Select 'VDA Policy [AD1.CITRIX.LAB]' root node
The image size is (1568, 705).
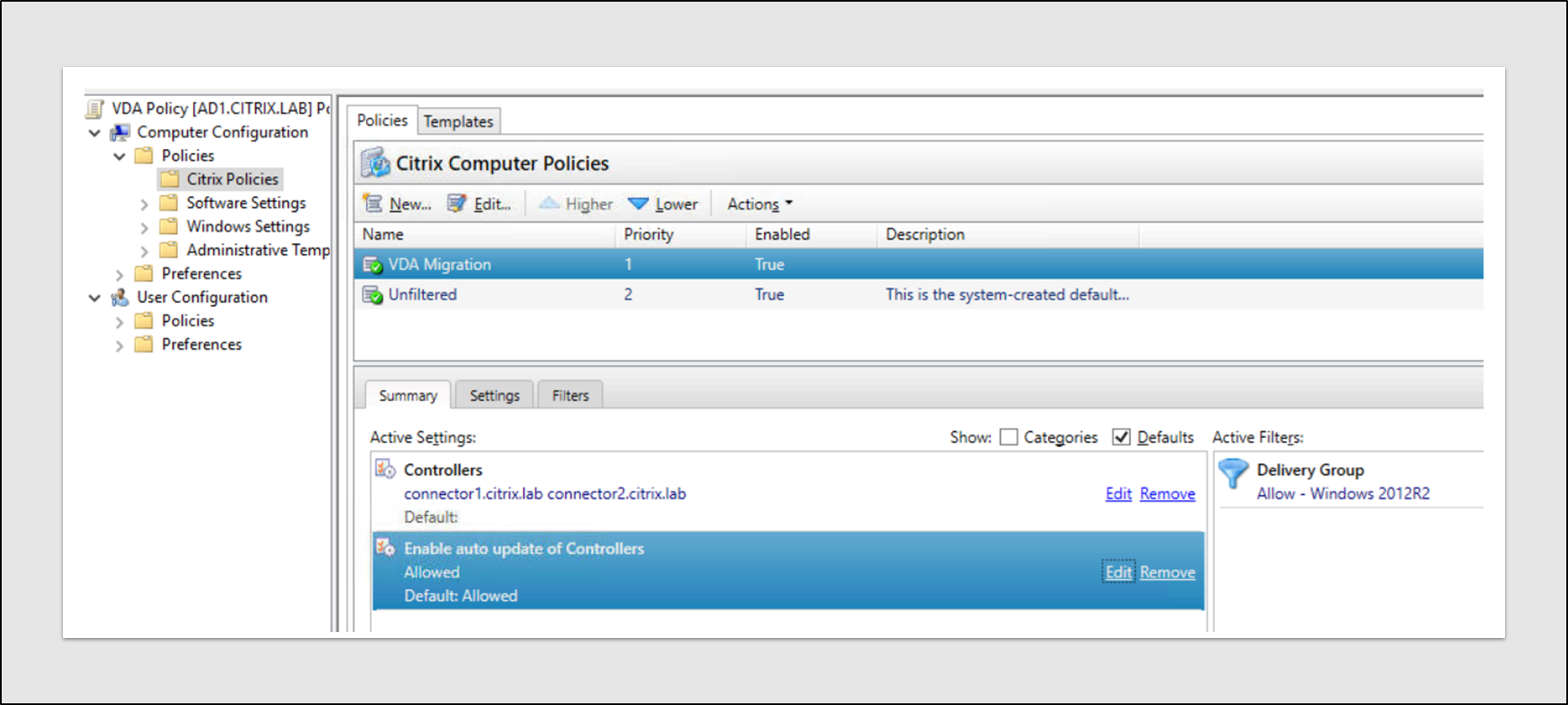[x=221, y=108]
